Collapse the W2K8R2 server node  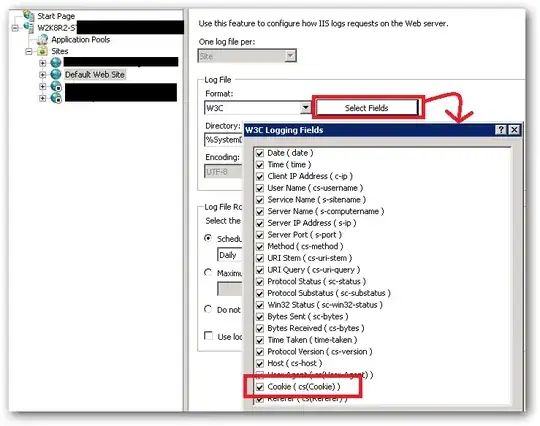(15, 28)
